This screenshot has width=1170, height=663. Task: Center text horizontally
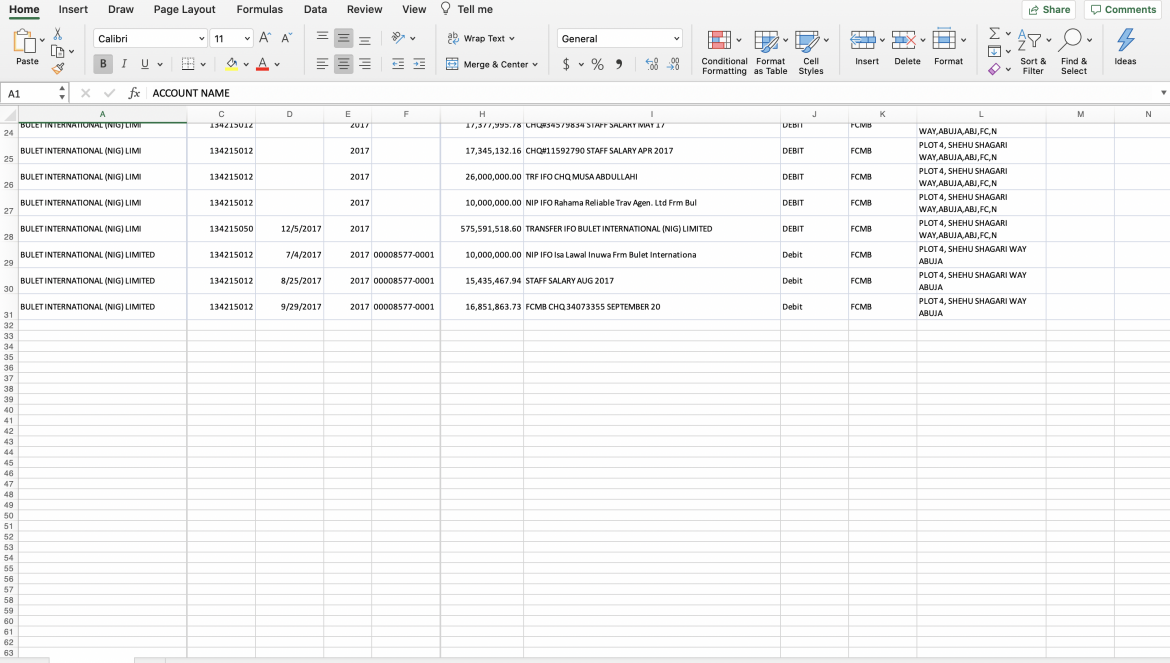343,64
